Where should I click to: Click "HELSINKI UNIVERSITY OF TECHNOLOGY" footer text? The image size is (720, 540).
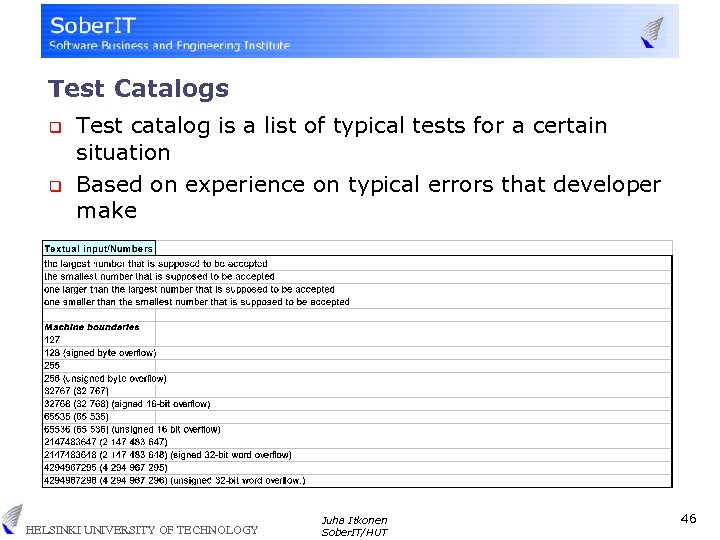pos(141,530)
